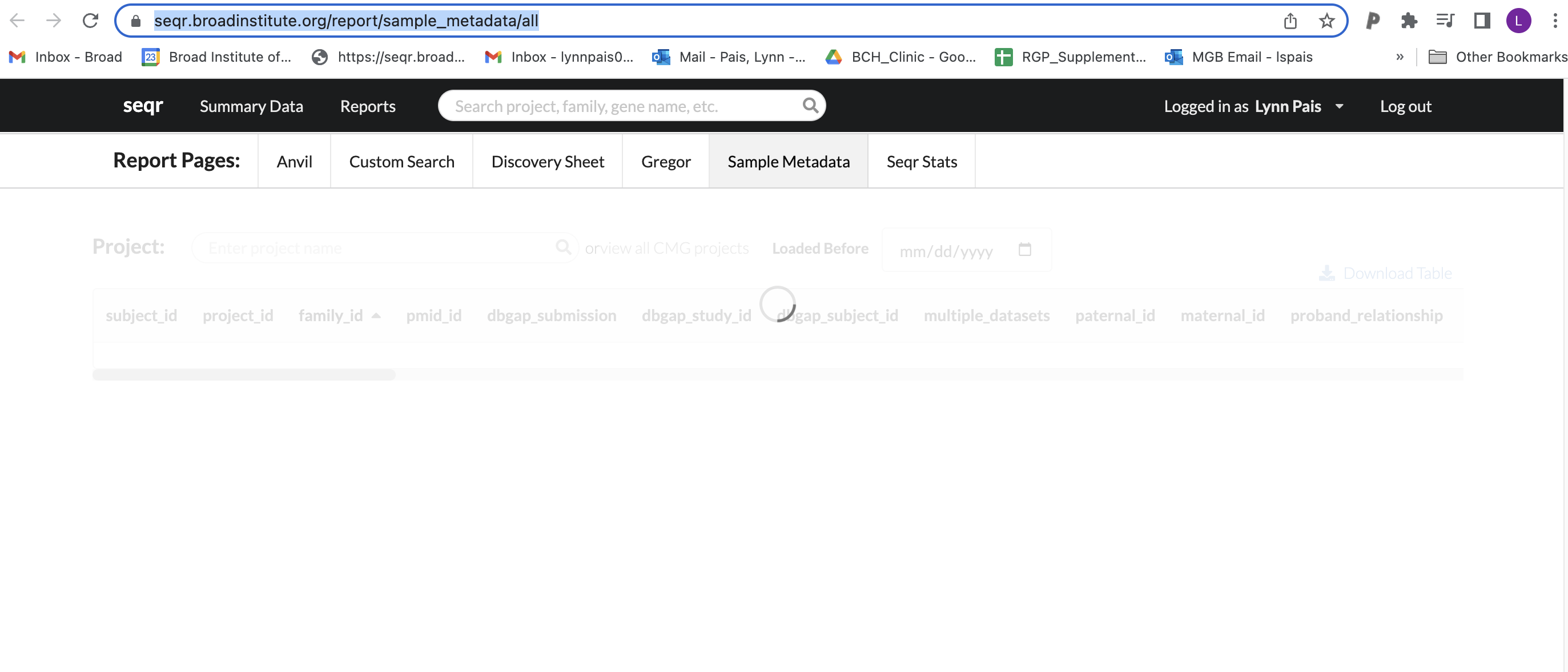
Task: Toggle the Chrome side panel
Action: (1482, 20)
